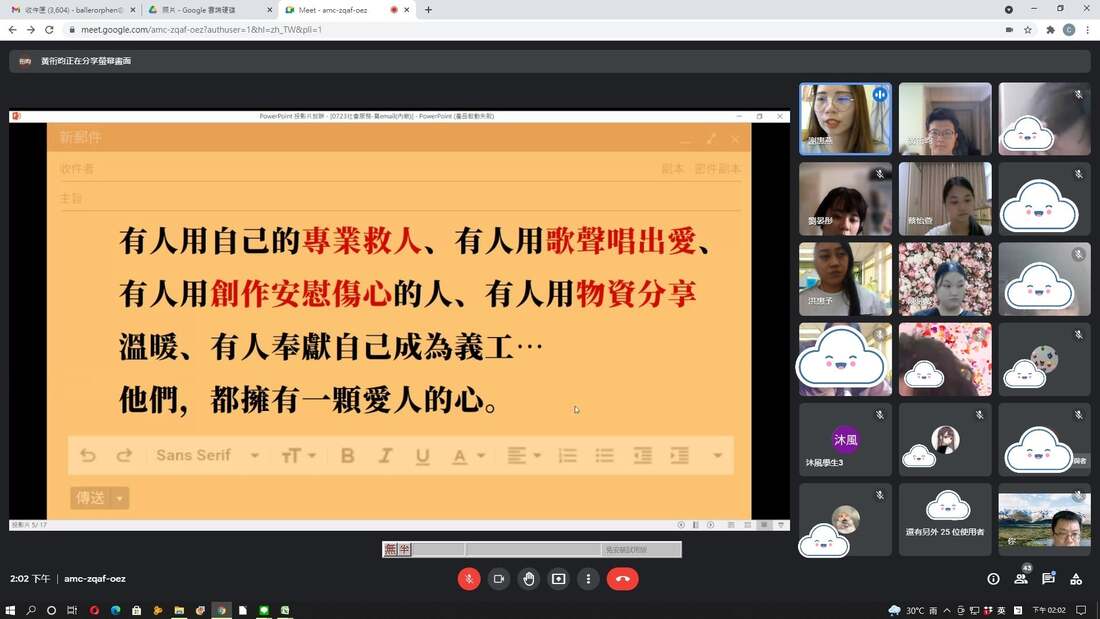Screen dimensions: 1100x619
Task: Click Italic icon in the slide toolbar
Action: pyautogui.click(x=384, y=456)
